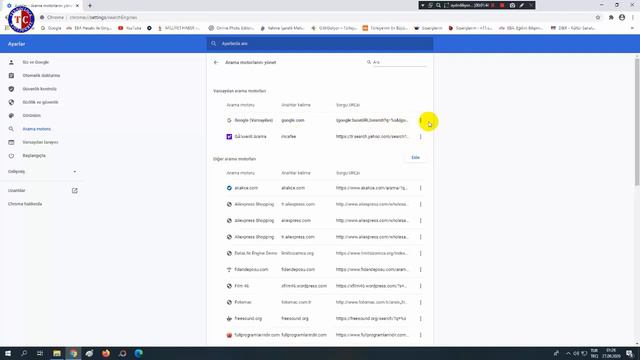Open the Google bookmark
Image resolution: width=640 pixels, height=360 pixels.
coord(51,28)
